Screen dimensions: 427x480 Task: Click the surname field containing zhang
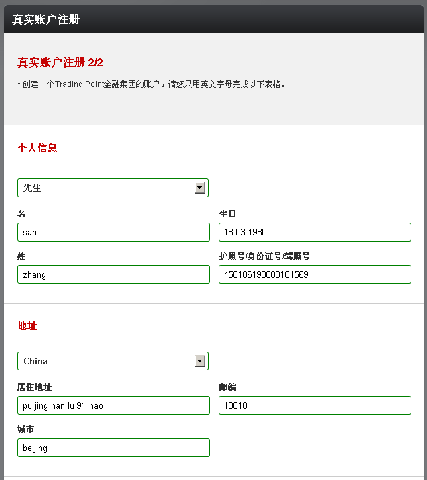pos(113,274)
